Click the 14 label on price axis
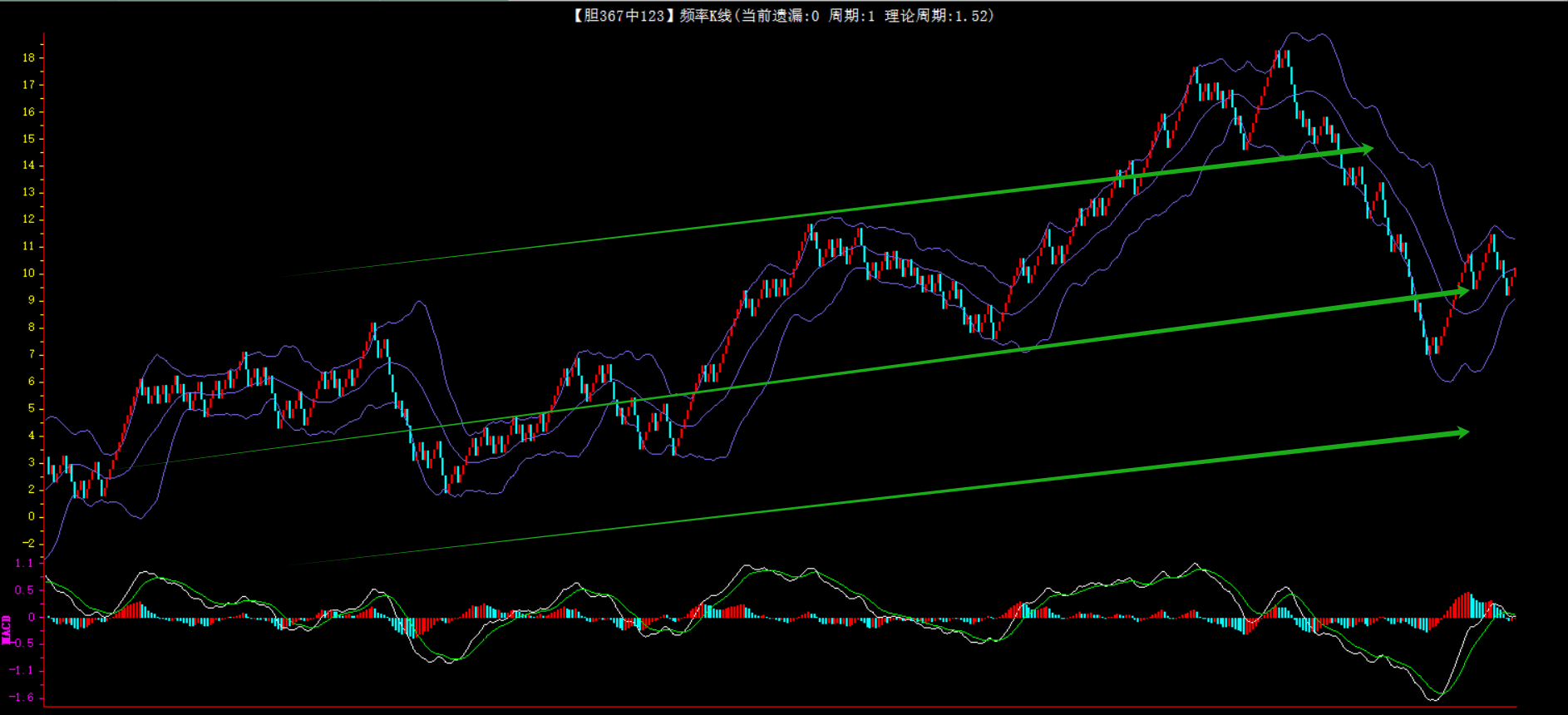 (x=29, y=165)
